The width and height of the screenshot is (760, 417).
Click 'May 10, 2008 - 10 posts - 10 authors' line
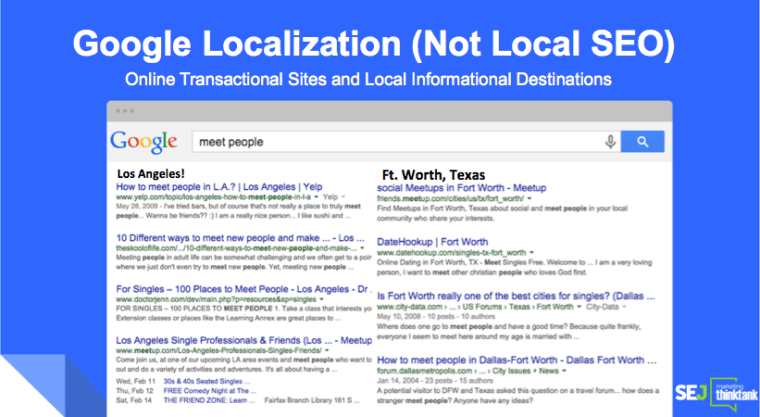coord(436,317)
